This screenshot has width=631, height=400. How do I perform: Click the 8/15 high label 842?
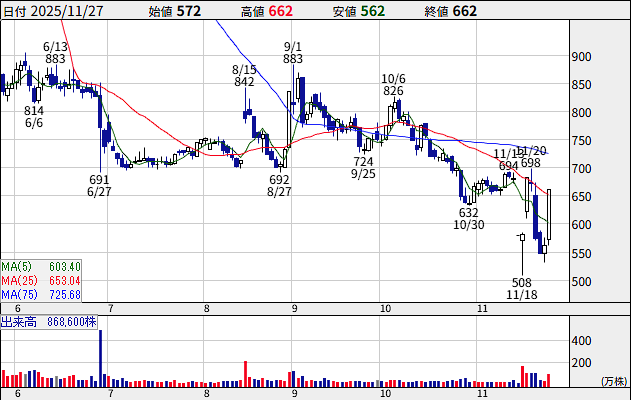click(x=244, y=82)
